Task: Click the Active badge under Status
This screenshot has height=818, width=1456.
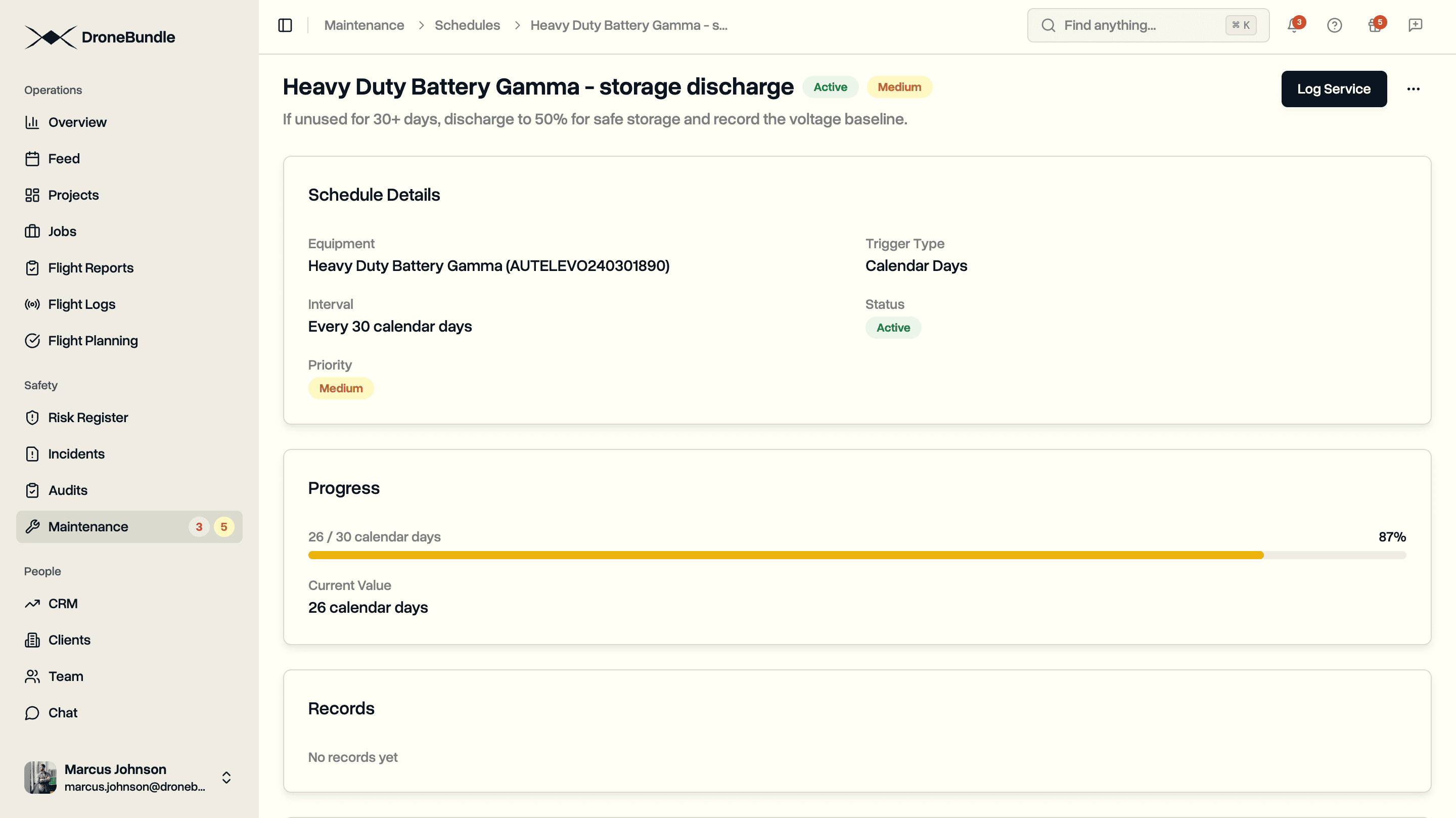Action: click(893, 328)
